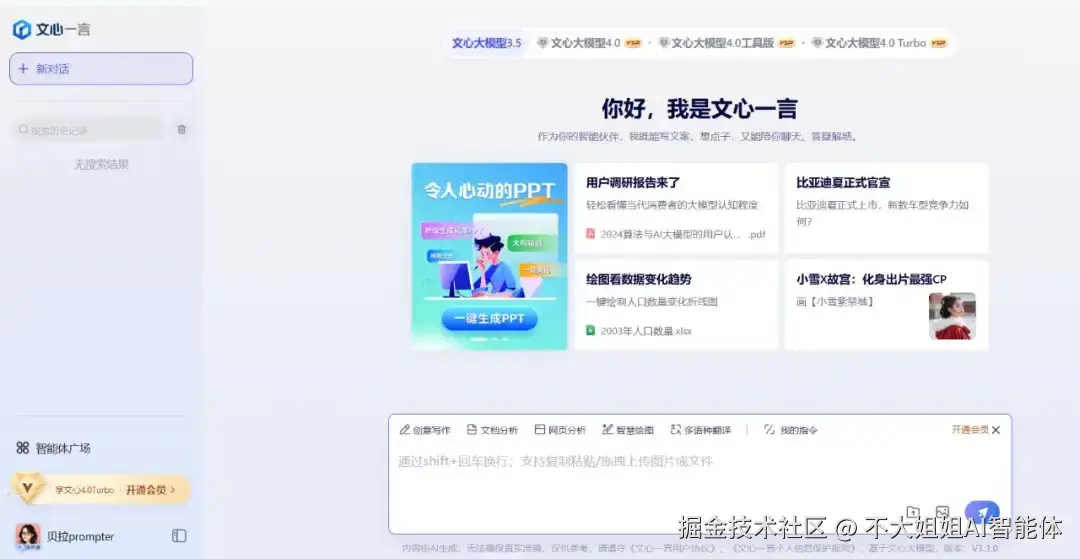Choose the 网页分析 webpage tool
This screenshot has height=559, width=1080.
[560, 430]
